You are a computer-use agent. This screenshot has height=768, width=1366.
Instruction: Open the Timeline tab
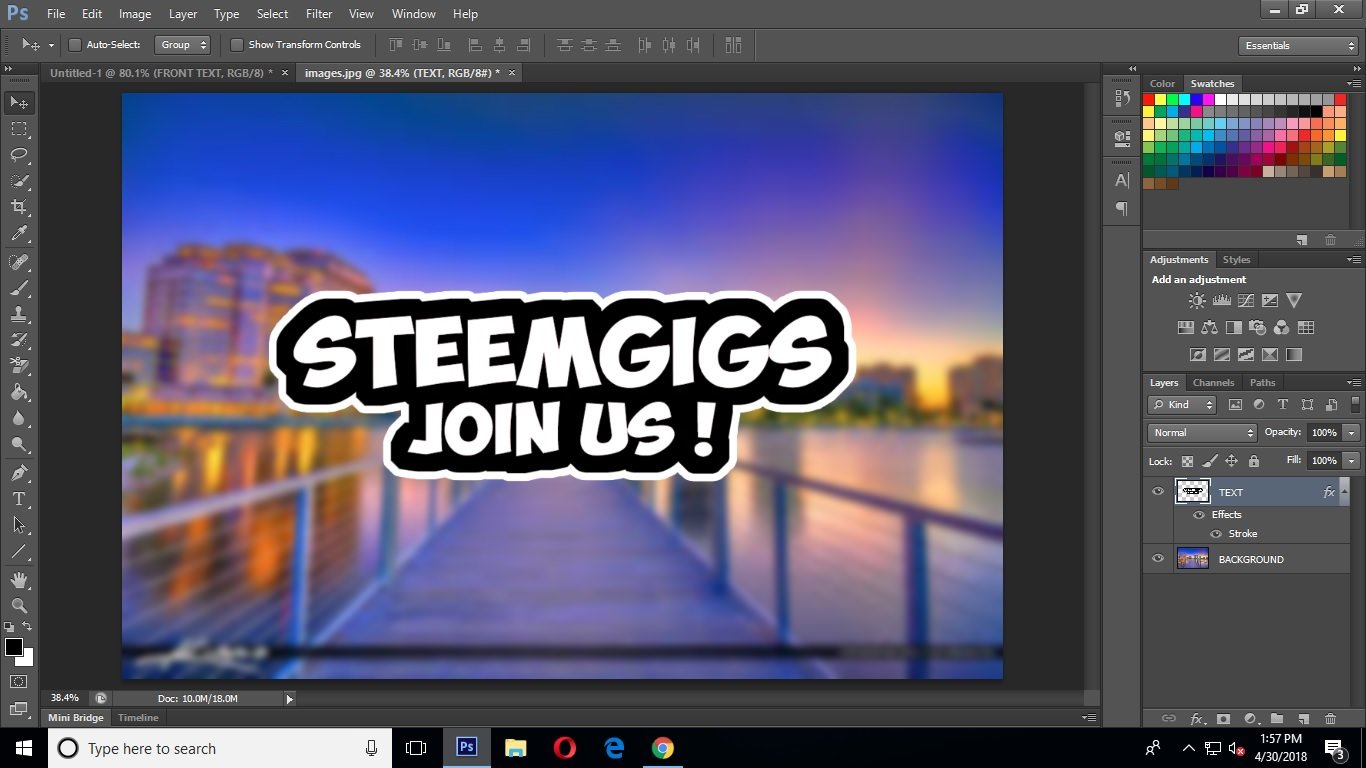click(138, 718)
